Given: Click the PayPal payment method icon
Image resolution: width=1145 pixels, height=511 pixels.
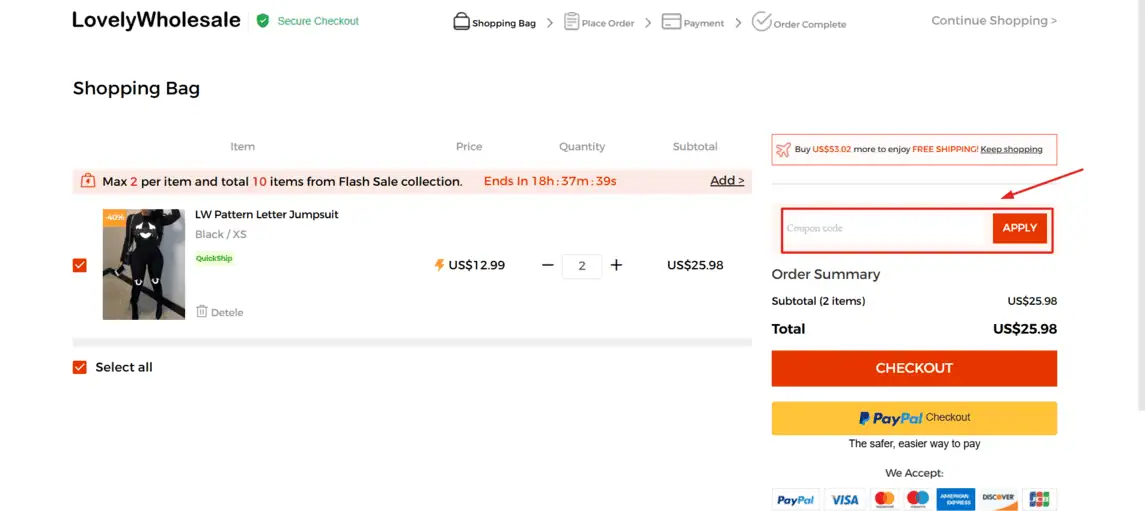Looking at the screenshot, I should (x=796, y=500).
